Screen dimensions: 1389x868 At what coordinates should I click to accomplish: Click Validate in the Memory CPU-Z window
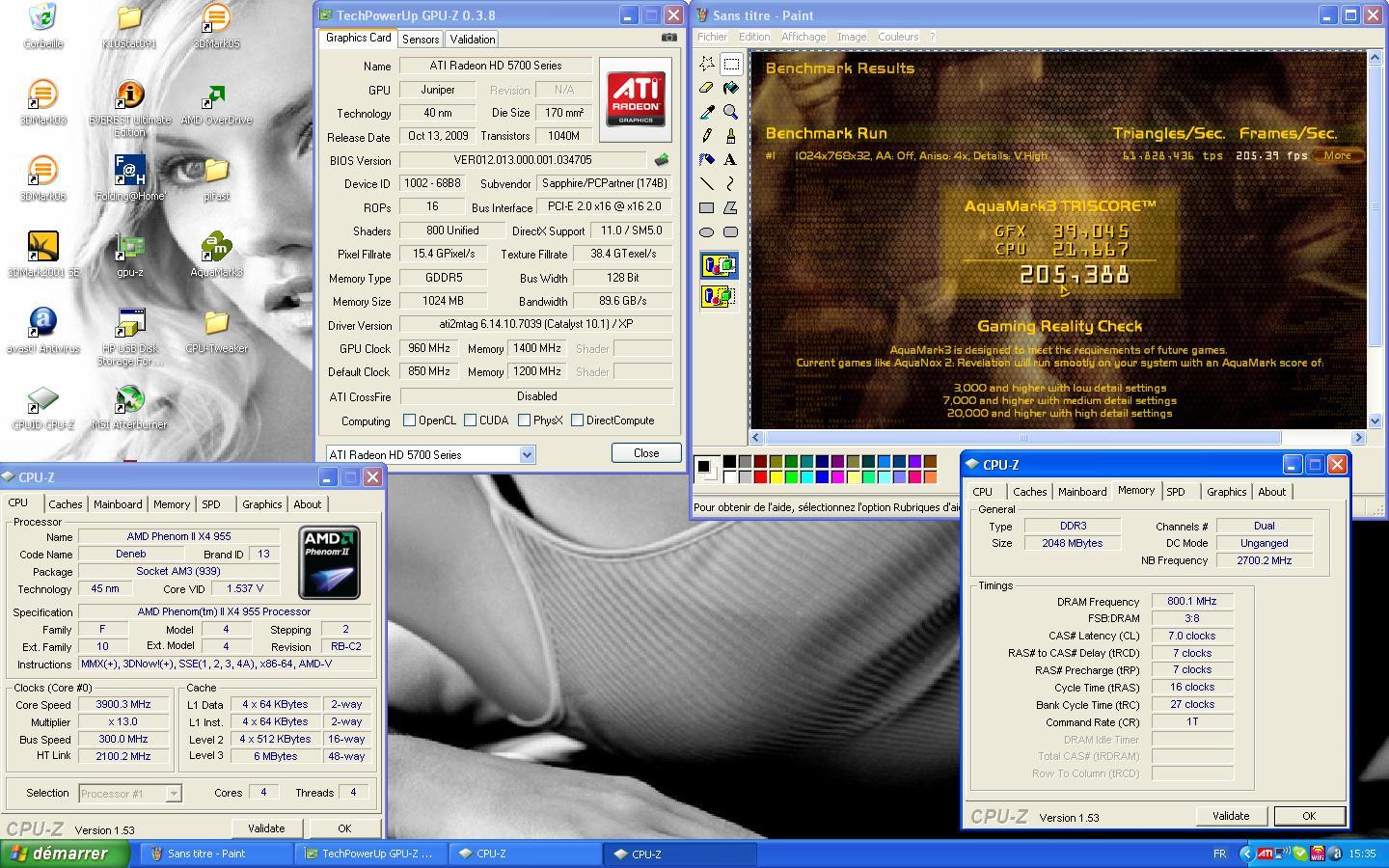click(1231, 816)
